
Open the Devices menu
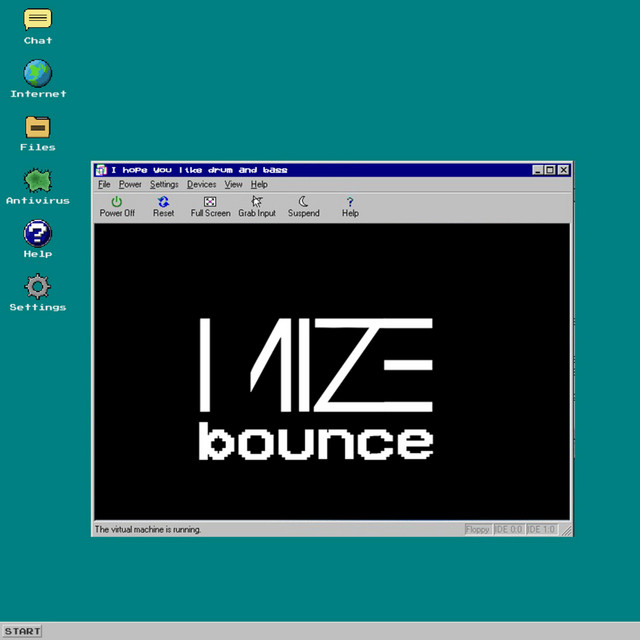(201, 184)
